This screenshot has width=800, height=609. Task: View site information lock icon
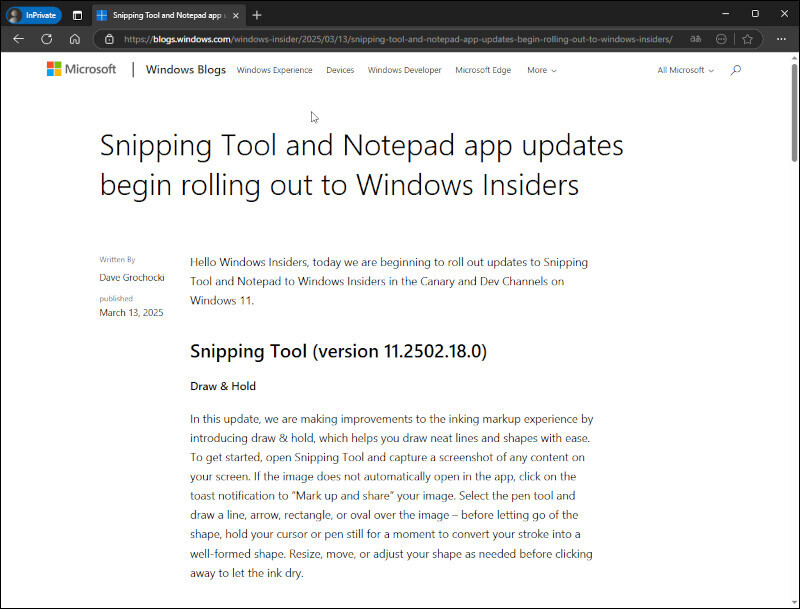coord(109,39)
